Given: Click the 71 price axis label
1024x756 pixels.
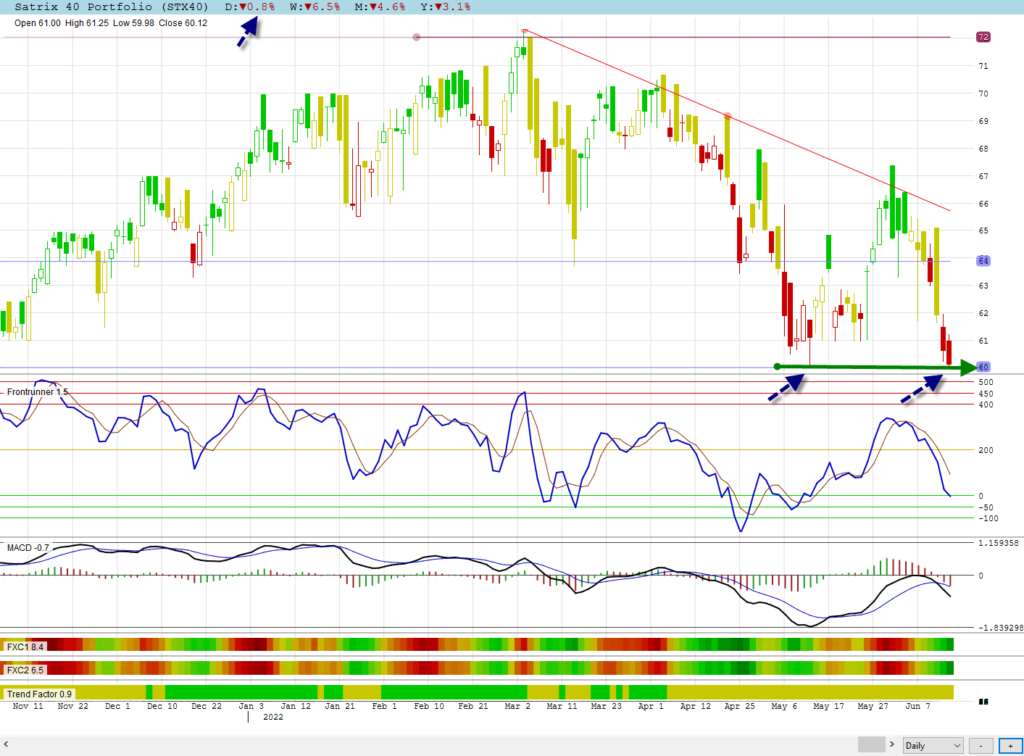Looking at the screenshot, I should 983,66.
